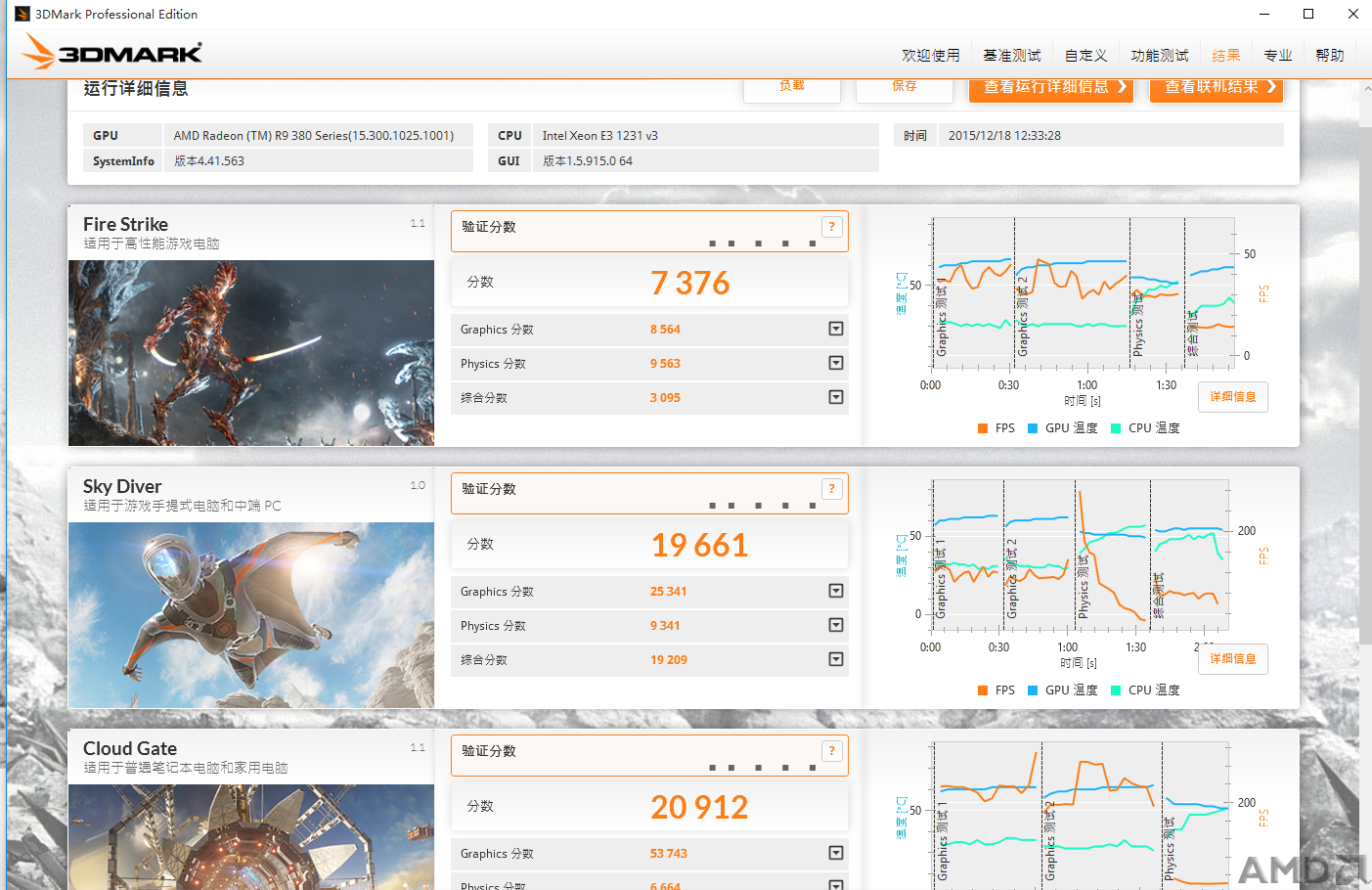
Task: Open Fire Strike chart 详细信息 button
Action: (x=1233, y=397)
